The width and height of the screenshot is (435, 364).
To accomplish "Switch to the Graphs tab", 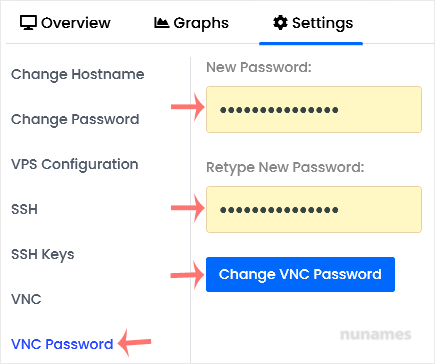I will [x=191, y=23].
